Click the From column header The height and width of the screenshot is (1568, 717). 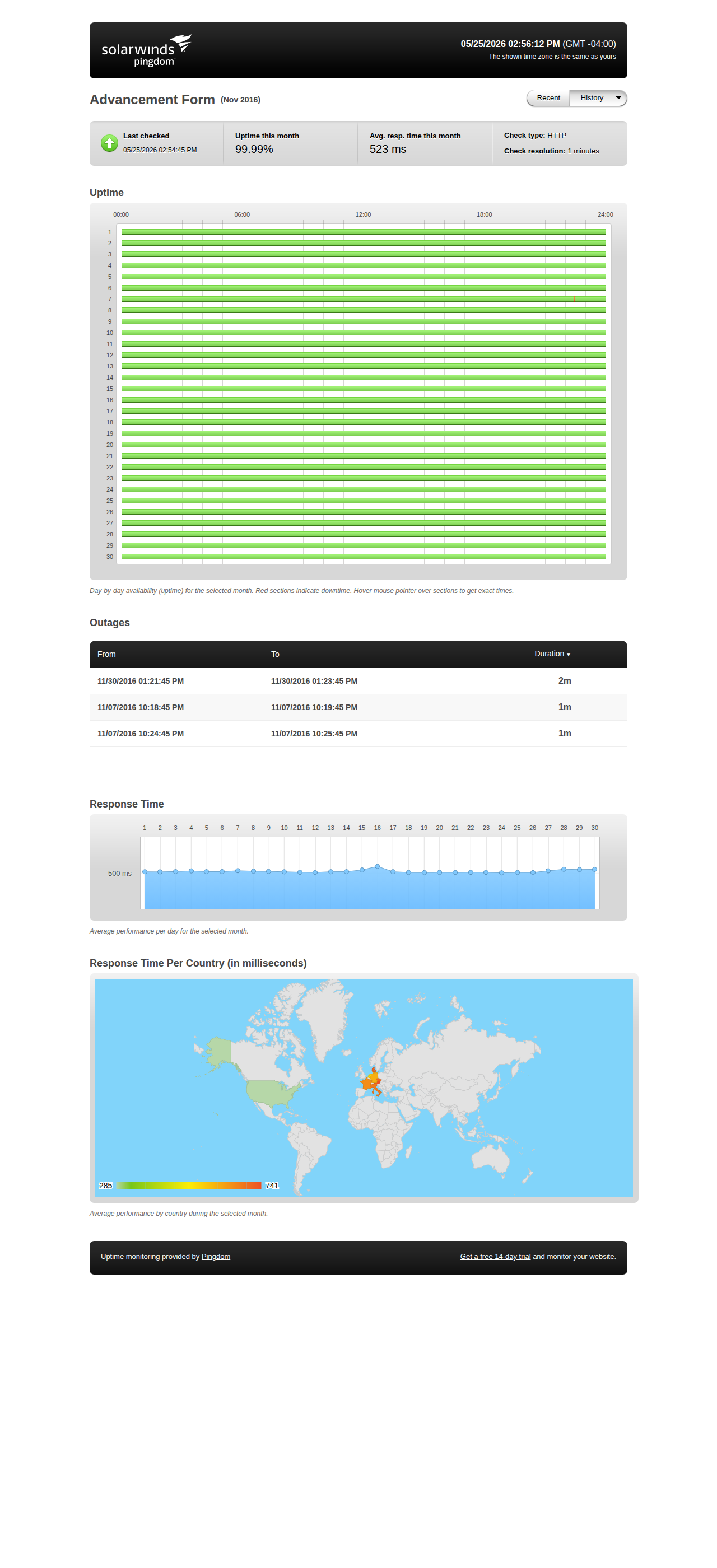[x=106, y=654]
